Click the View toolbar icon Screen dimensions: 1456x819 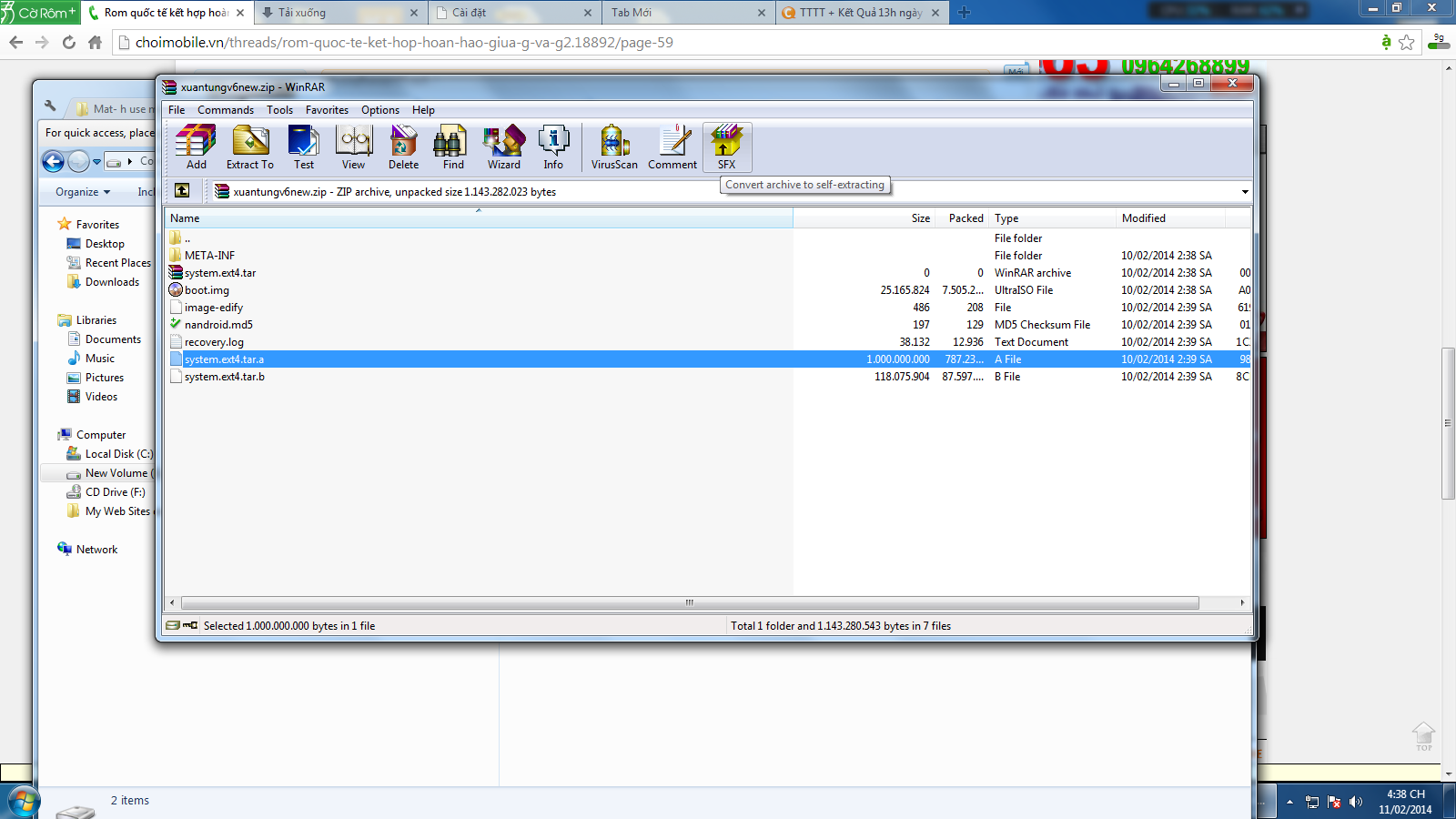click(354, 147)
